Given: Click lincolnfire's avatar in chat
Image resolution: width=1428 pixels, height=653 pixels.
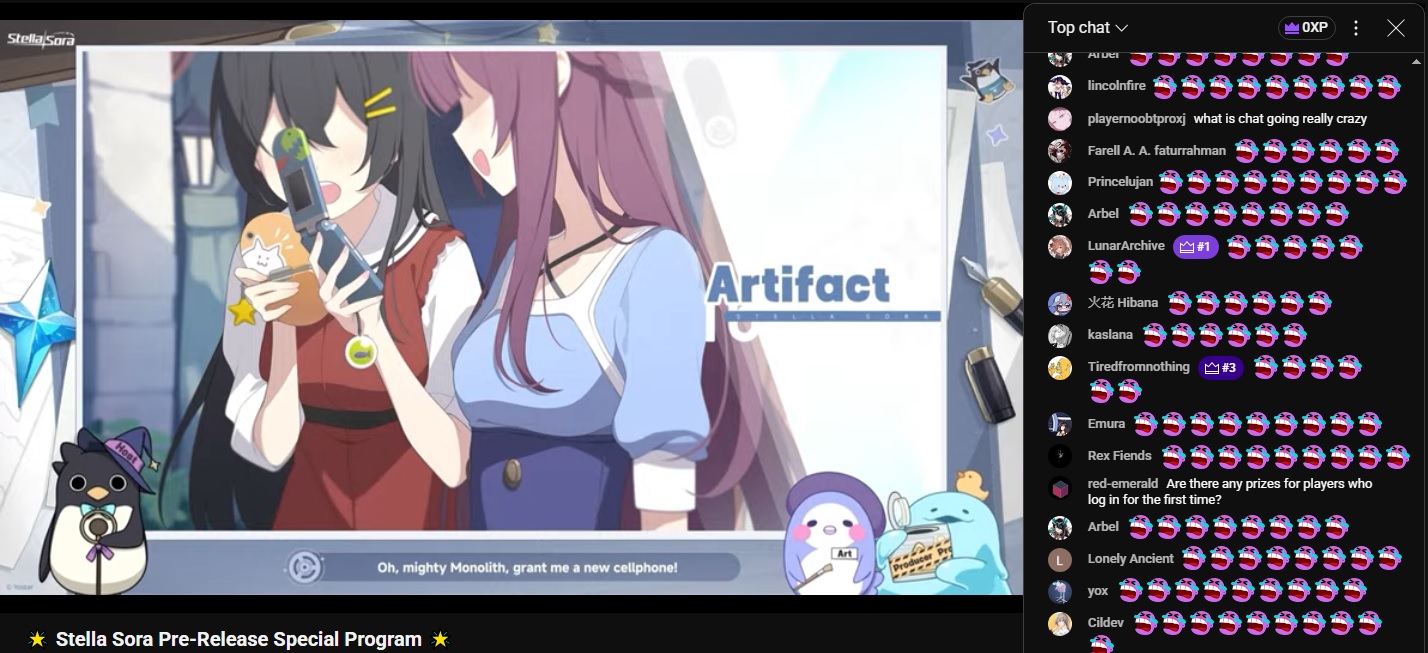Looking at the screenshot, I should pos(1060,87).
